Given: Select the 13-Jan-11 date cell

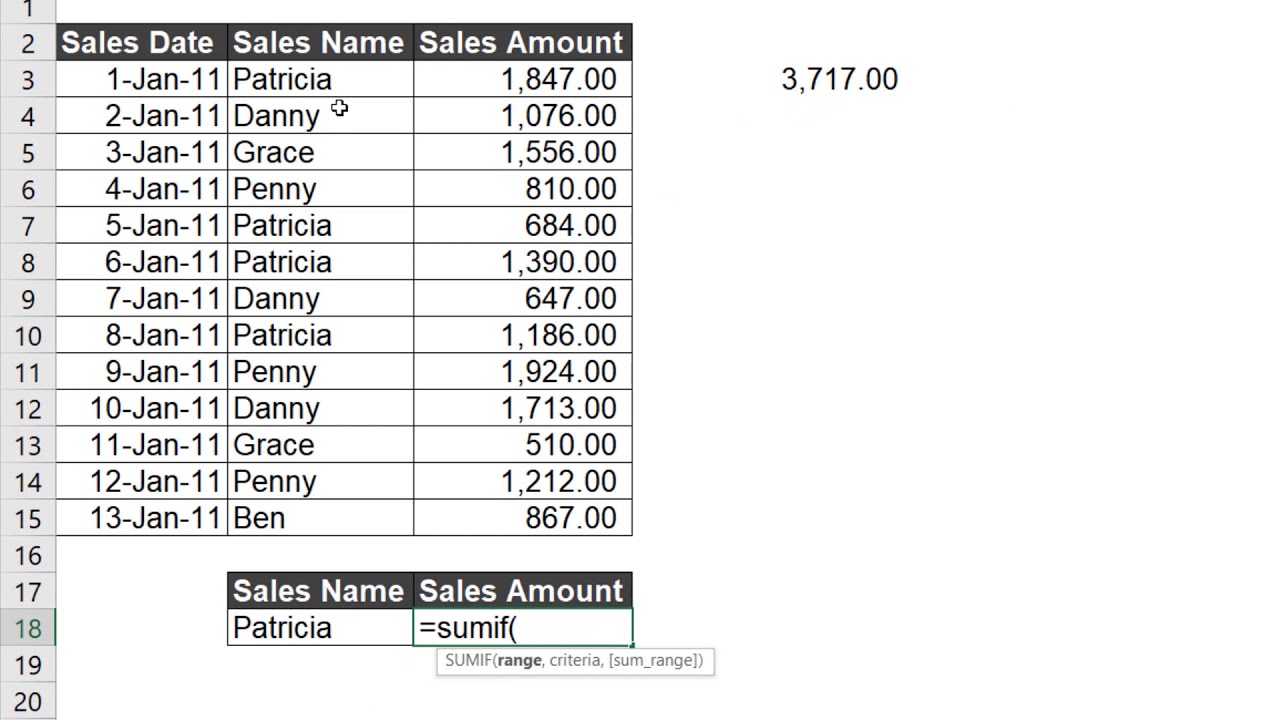Looking at the screenshot, I should coord(141,518).
